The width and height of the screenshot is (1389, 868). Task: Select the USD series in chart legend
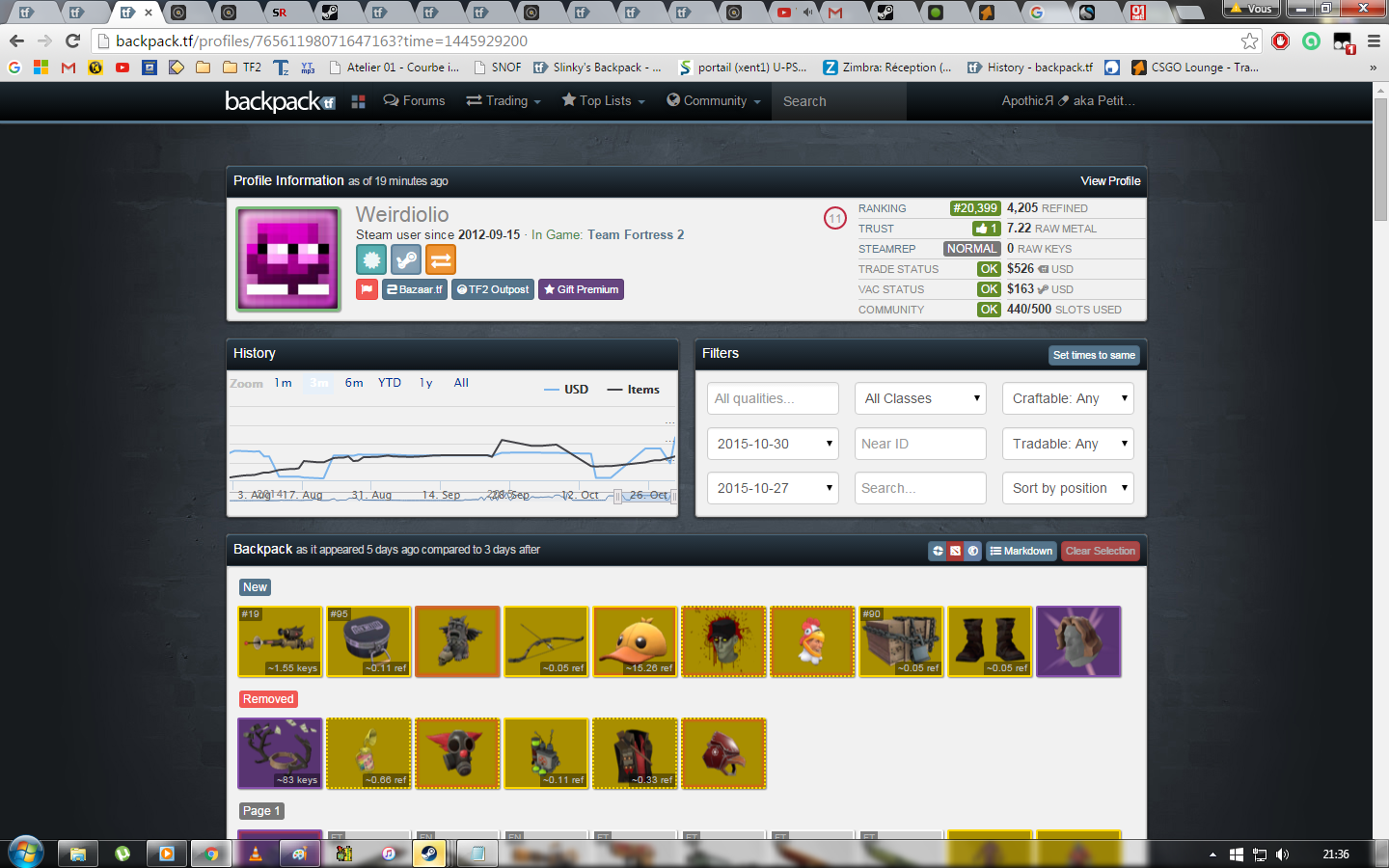coord(566,390)
